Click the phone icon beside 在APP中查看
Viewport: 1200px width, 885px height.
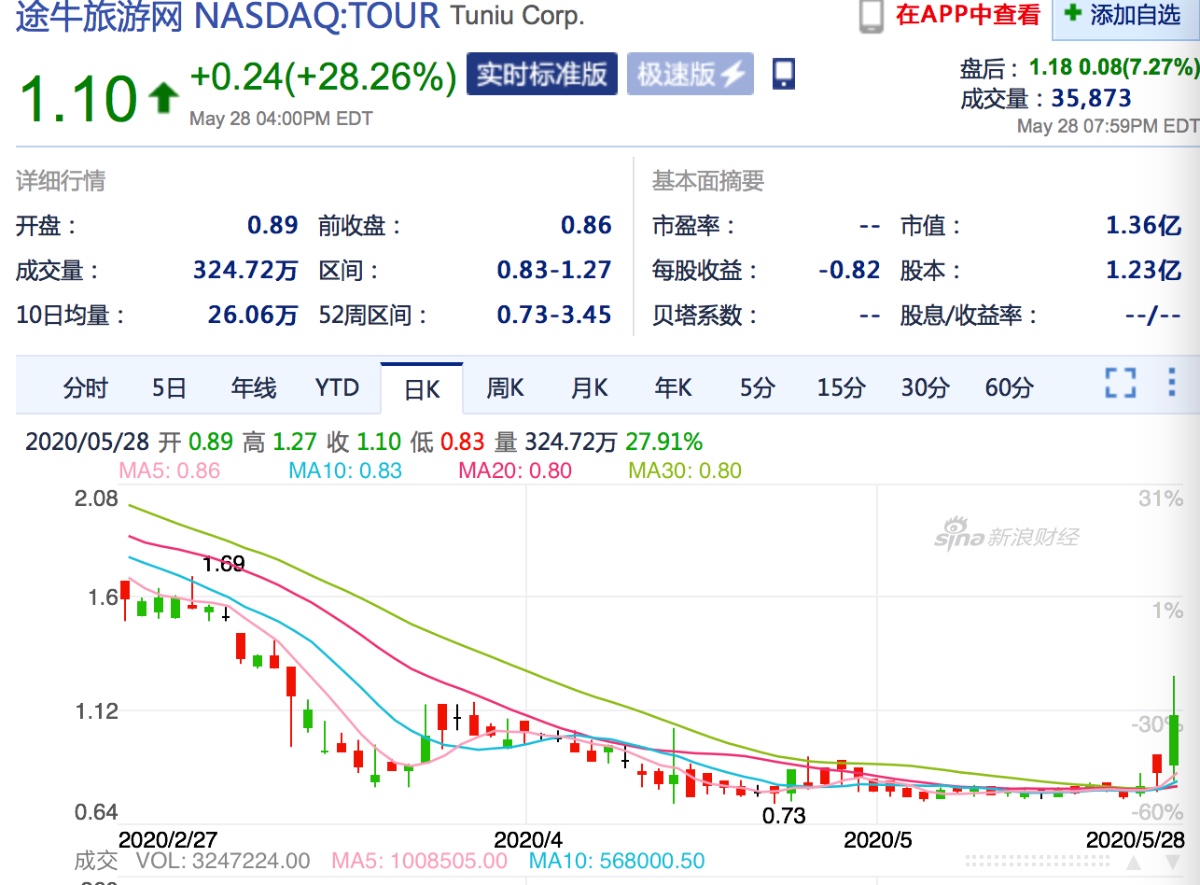872,16
